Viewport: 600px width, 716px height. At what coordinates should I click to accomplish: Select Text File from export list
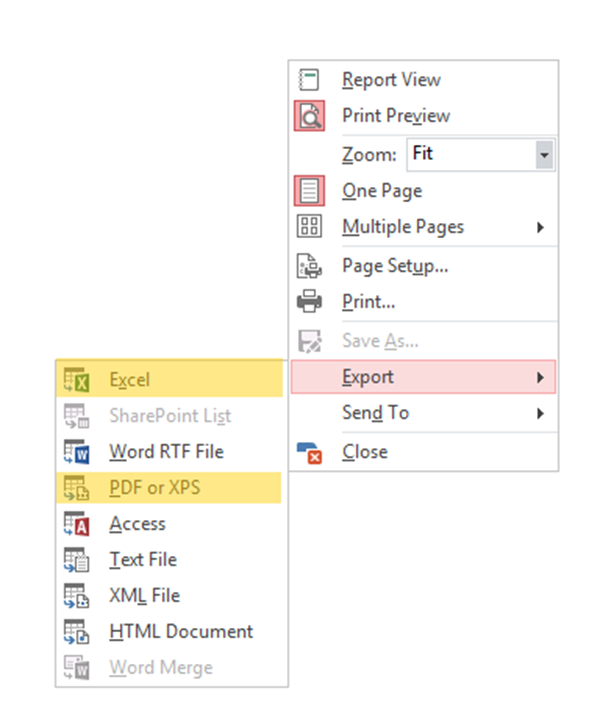(143, 560)
